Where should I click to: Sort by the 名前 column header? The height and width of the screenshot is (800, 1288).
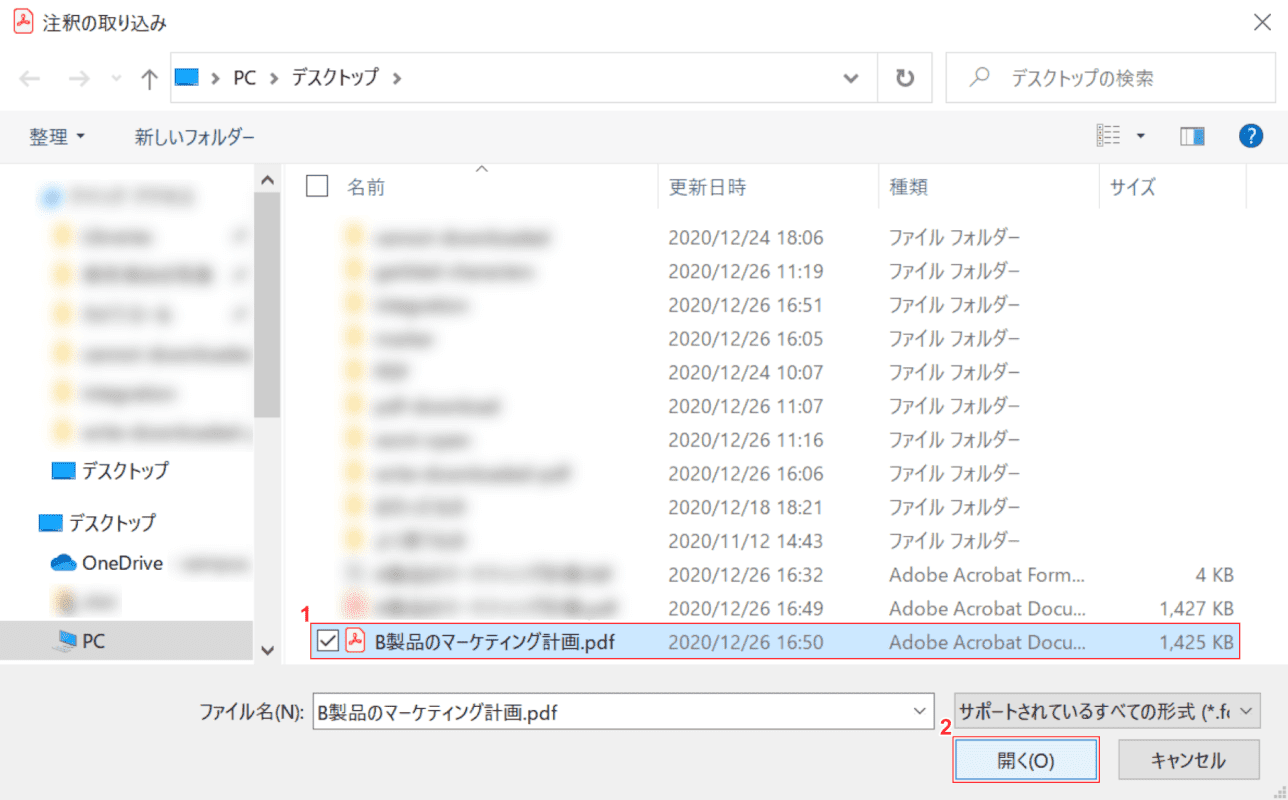point(366,187)
